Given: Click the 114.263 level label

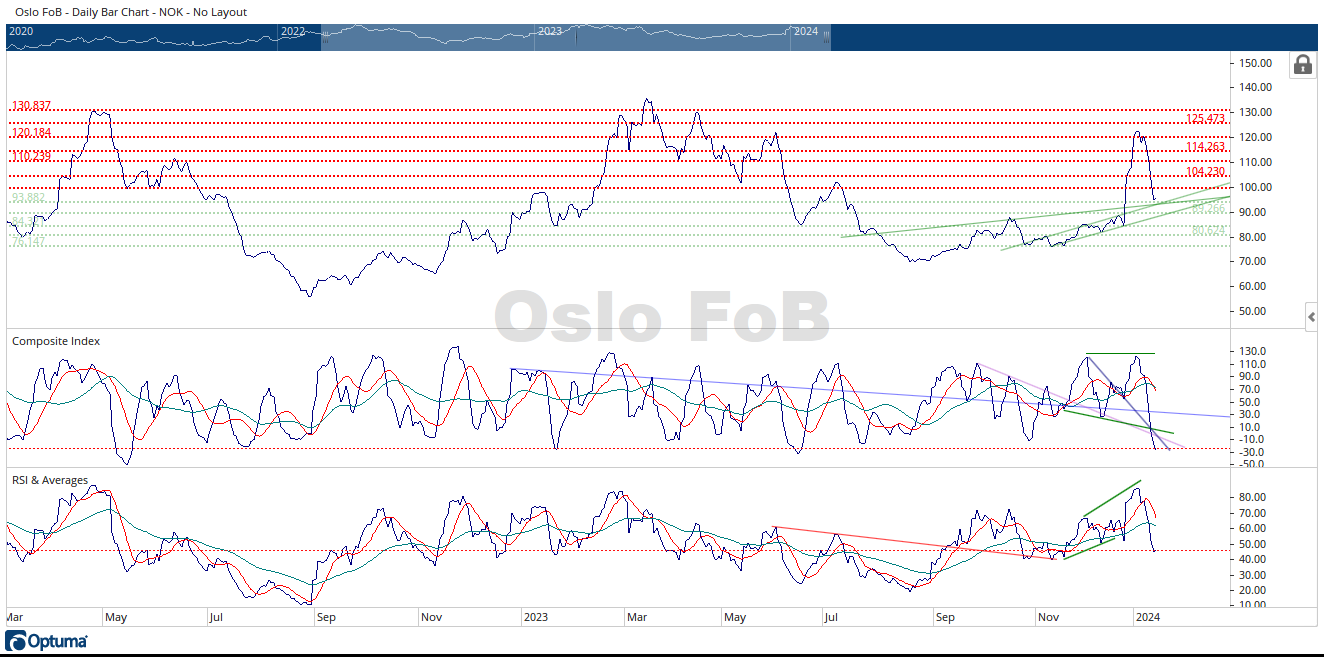Looking at the screenshot, I should coord(1205,147).
